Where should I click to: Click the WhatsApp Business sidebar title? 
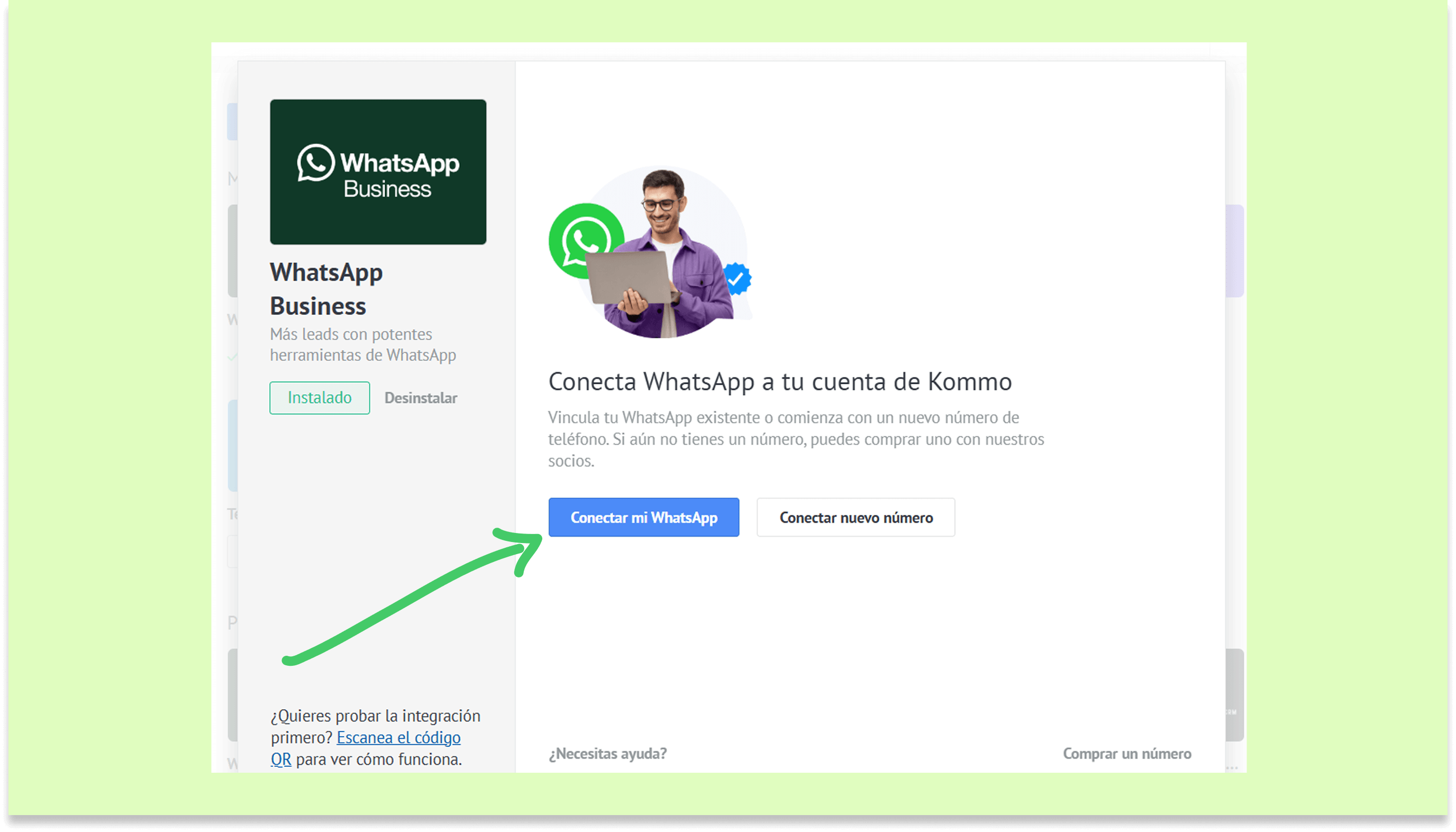coord(326,289)
